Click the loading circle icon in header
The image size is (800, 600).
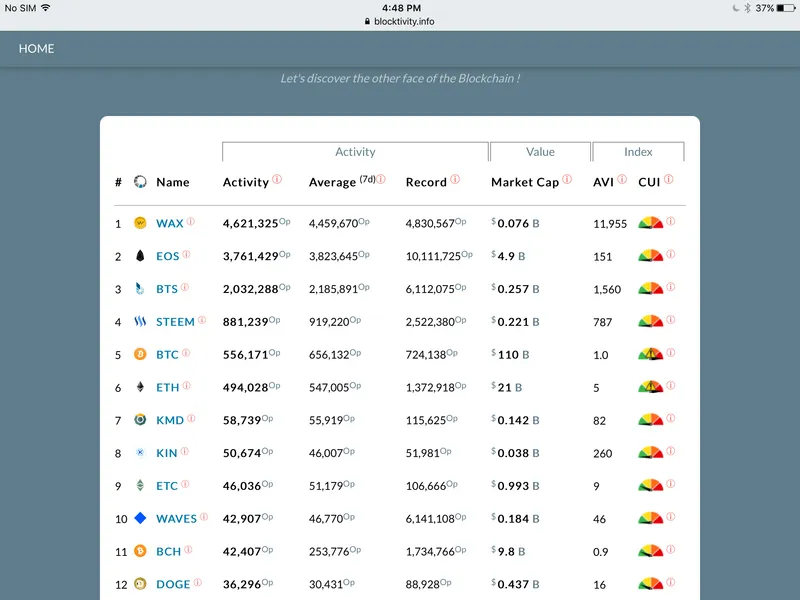click(x=140, y=182)
